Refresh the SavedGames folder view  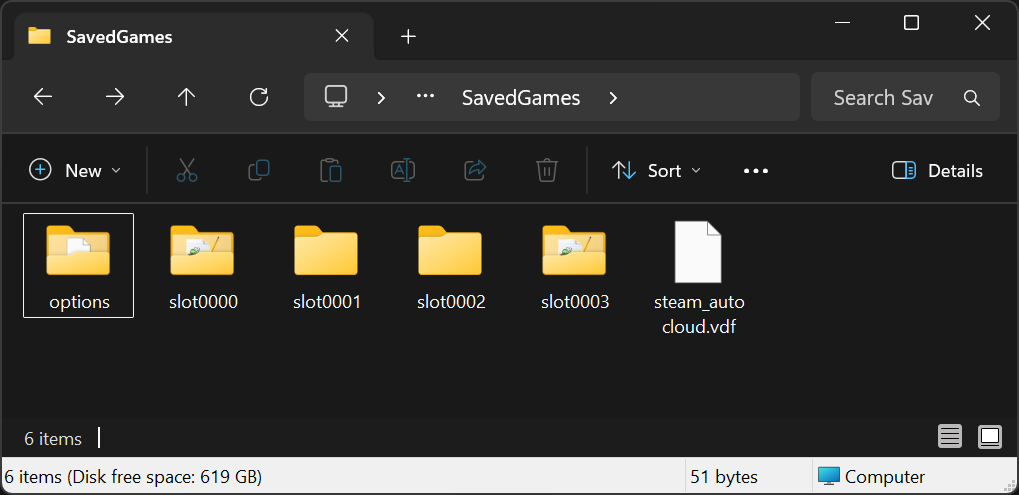(x=259, y=97)
